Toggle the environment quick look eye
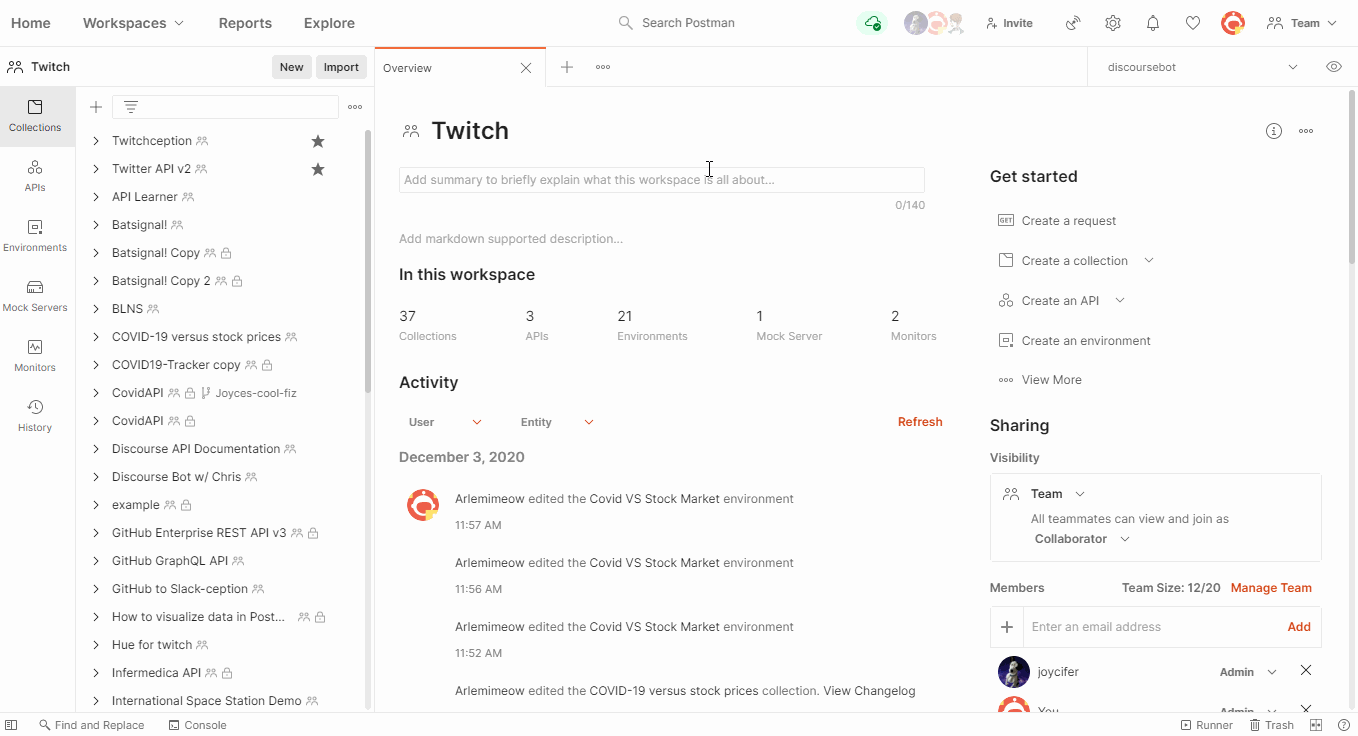This screenshot has width=1358, height=736. (1334, 67)
